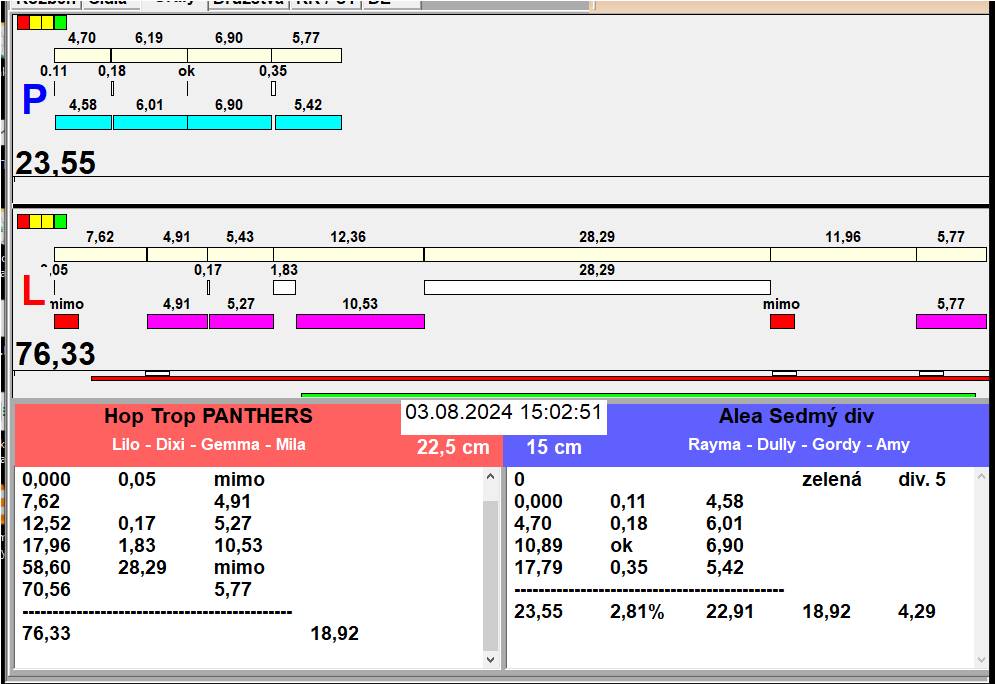This screenshot has height=684, width=995.
Task: Click the green progress bar above team panels
Action: (638, 395)
